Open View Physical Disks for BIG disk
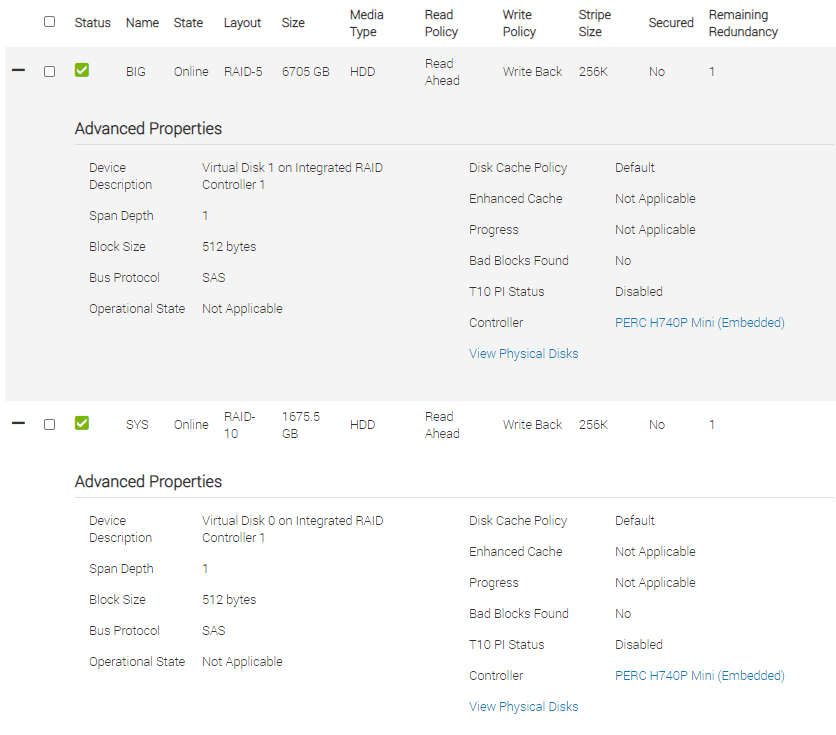 (x=523, y=354)
